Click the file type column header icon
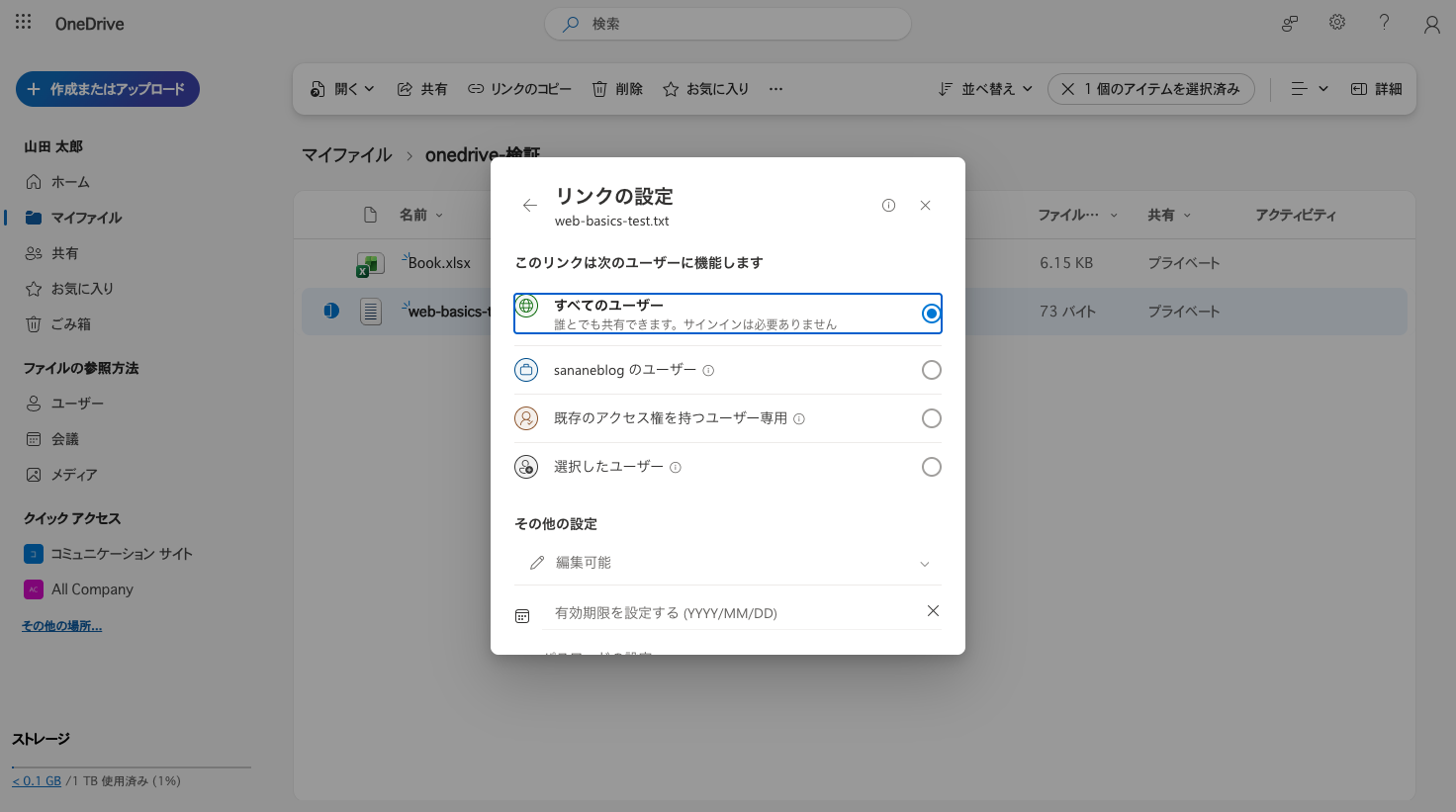 [370, 215]
